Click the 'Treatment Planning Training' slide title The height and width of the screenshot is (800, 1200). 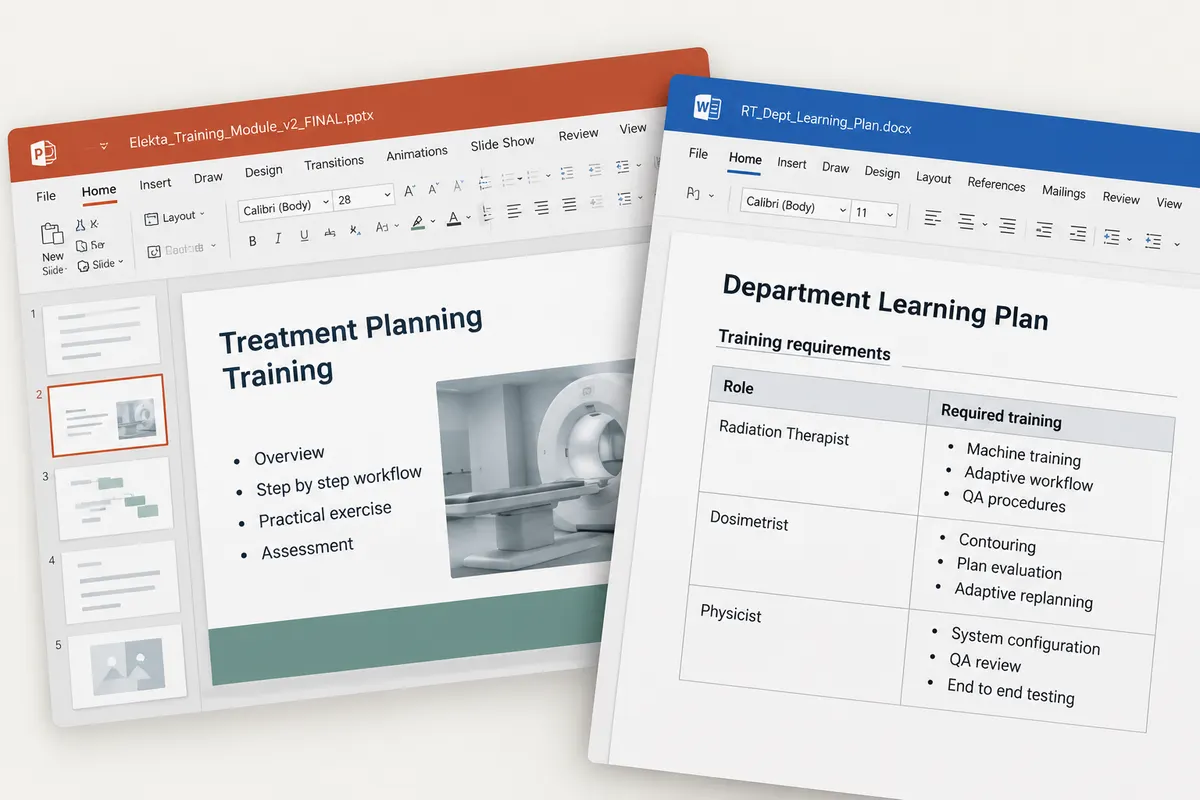(x=351, y=349)
